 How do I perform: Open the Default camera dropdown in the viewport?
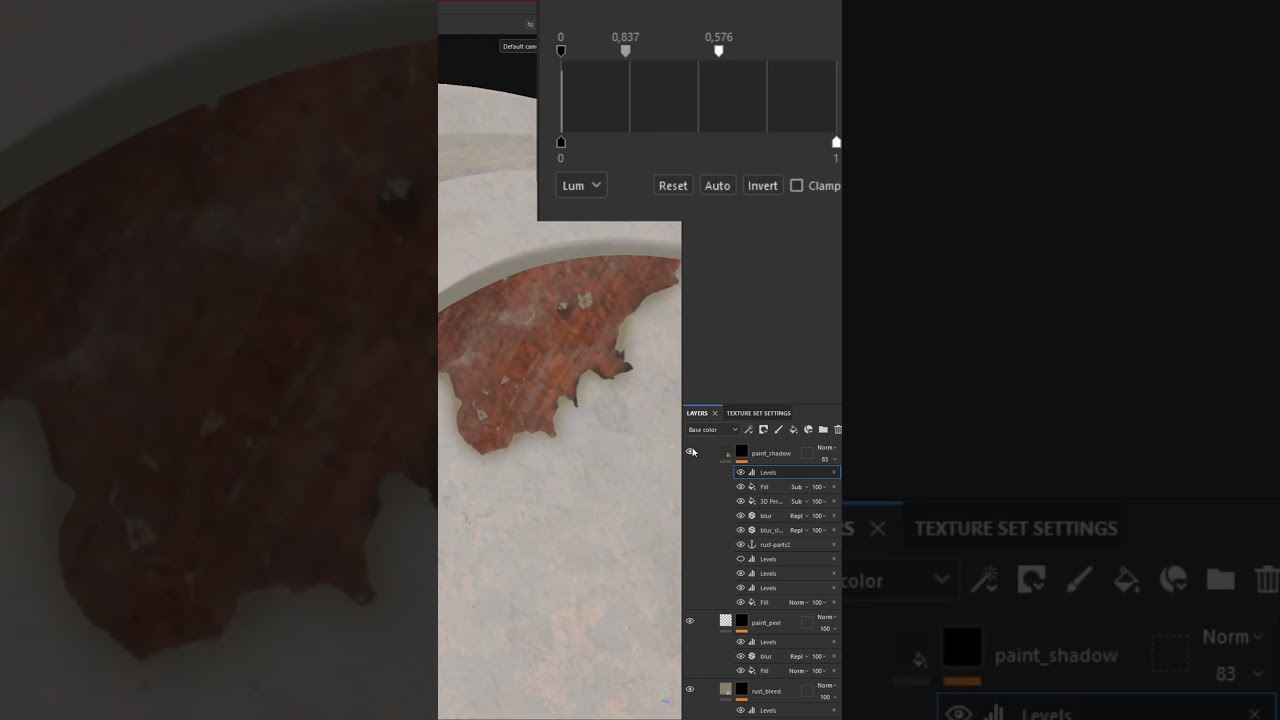coord(520,46)
